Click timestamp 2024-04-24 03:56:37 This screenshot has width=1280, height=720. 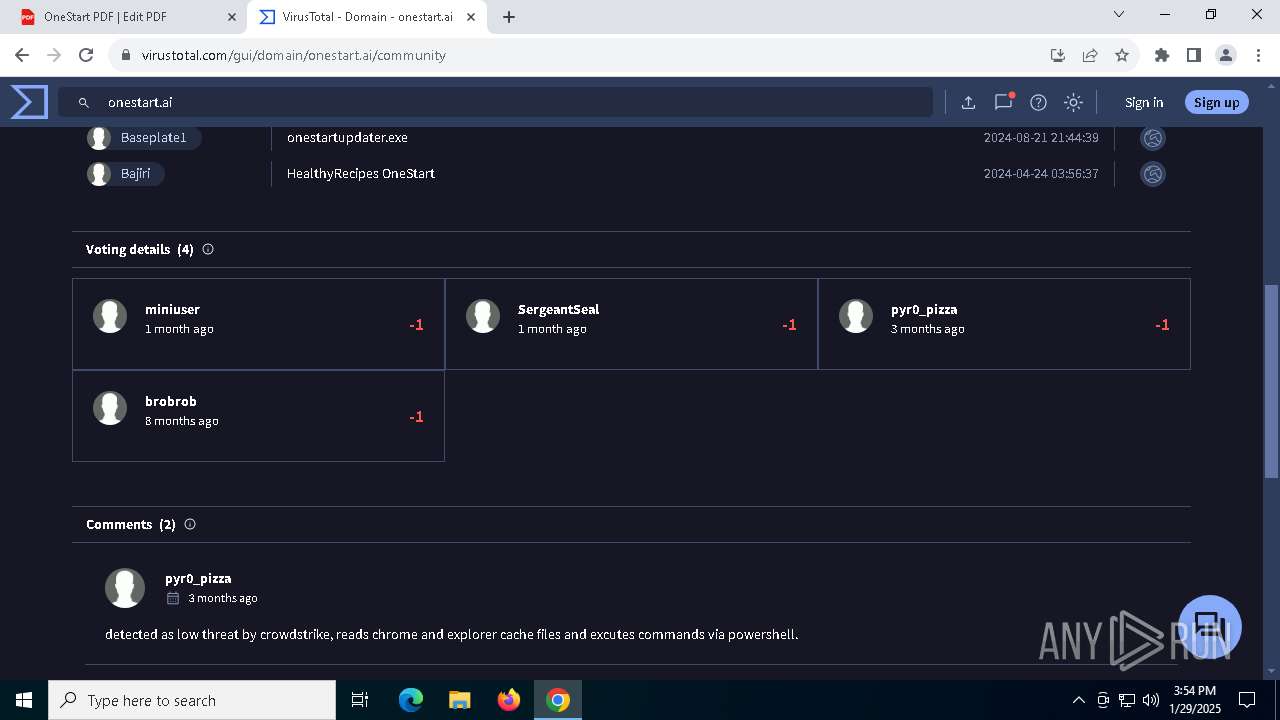coord(1041,174)
